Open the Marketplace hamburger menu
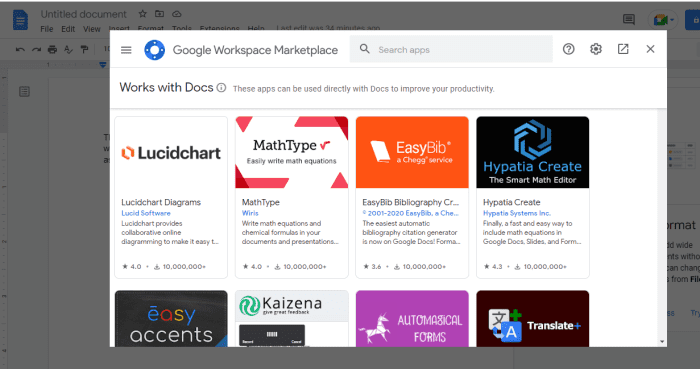Image resolution: width=700 pixels, height=369 pixels. tap(126, 50)
